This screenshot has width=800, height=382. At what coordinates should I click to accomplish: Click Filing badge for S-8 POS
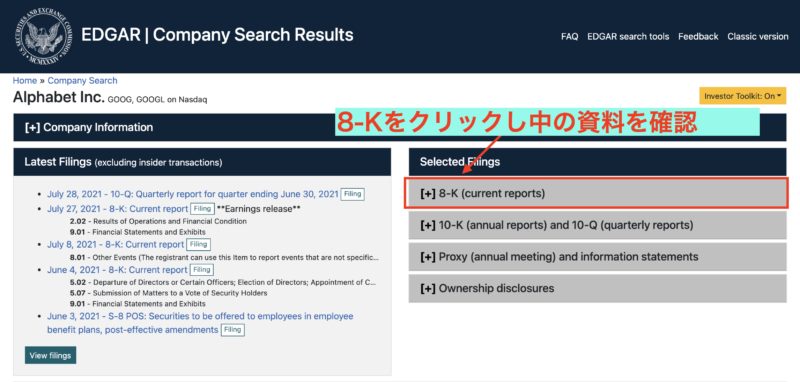pos(233,330)
